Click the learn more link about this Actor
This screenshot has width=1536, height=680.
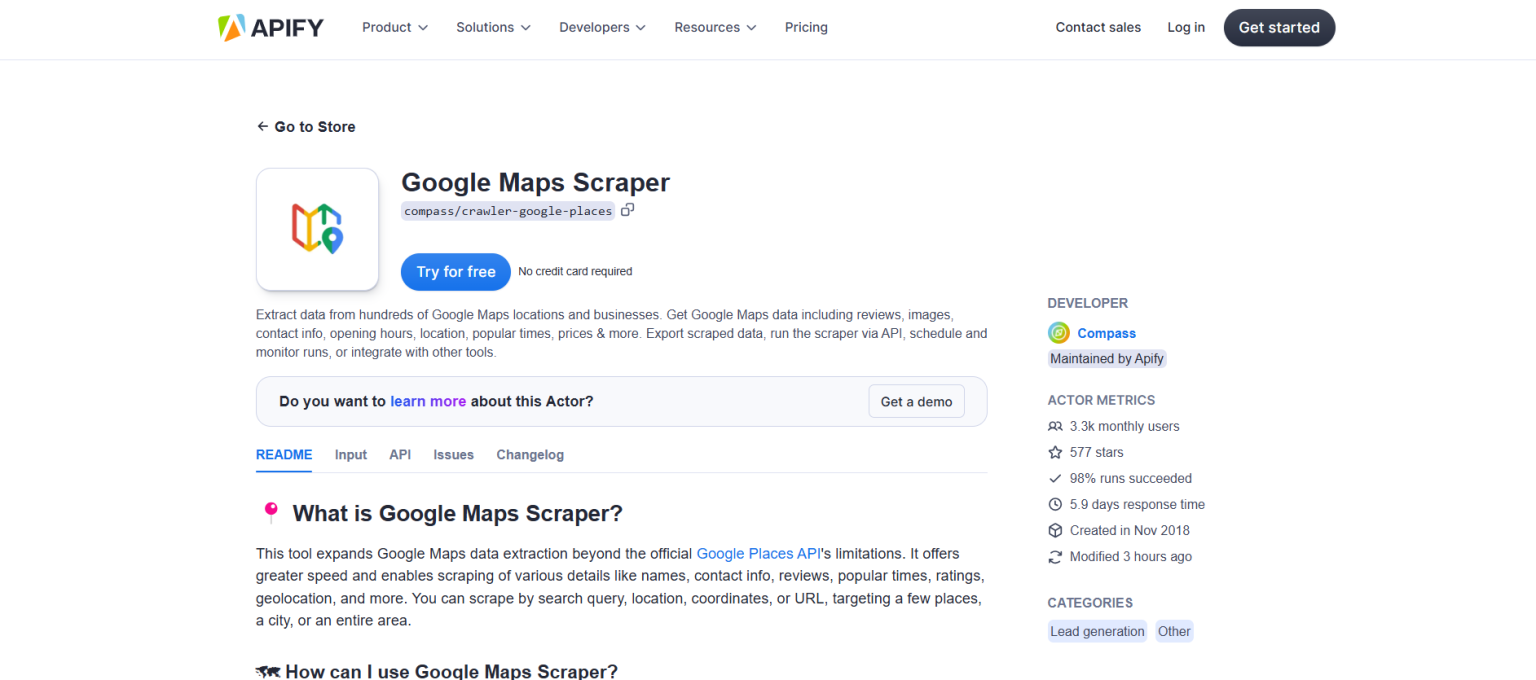coord(428,401)
